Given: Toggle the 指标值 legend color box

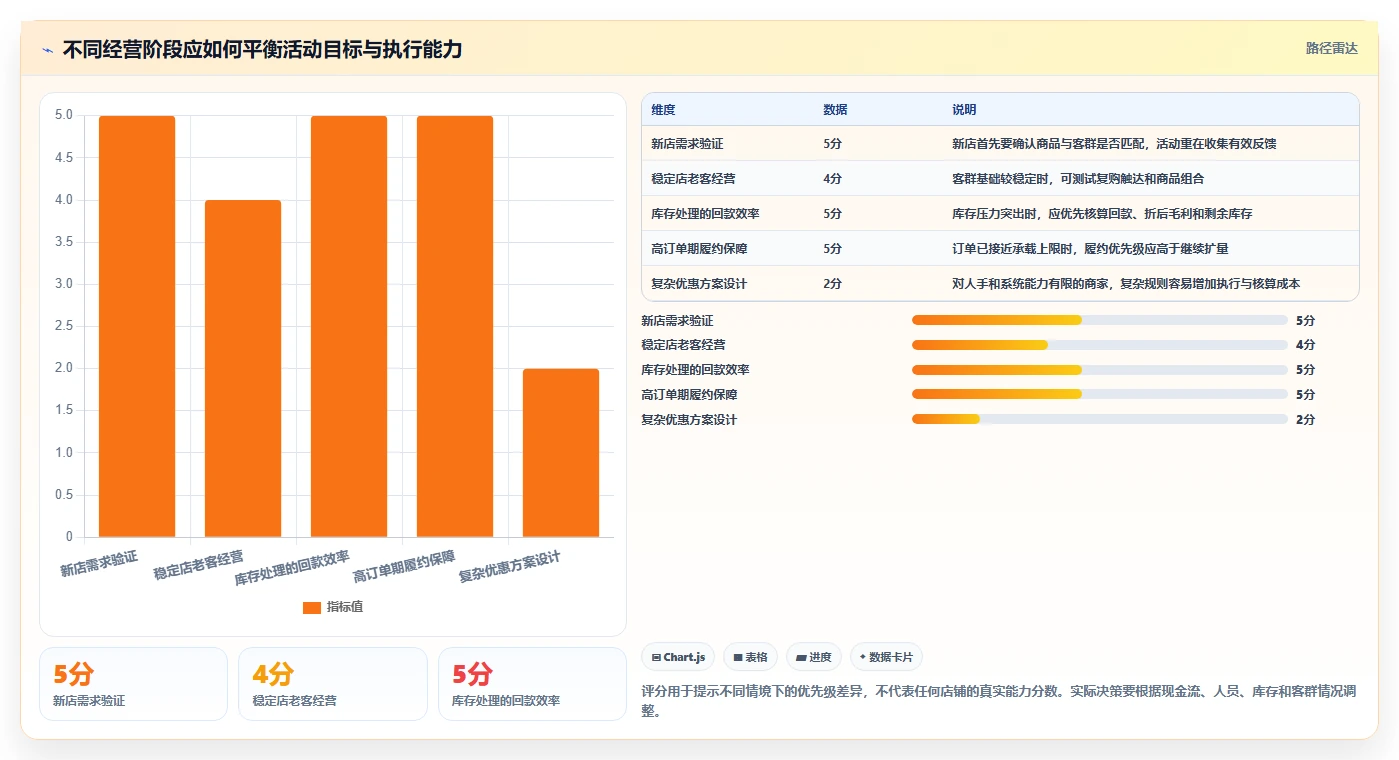Looking at the screenshot, I should [312, 607].
